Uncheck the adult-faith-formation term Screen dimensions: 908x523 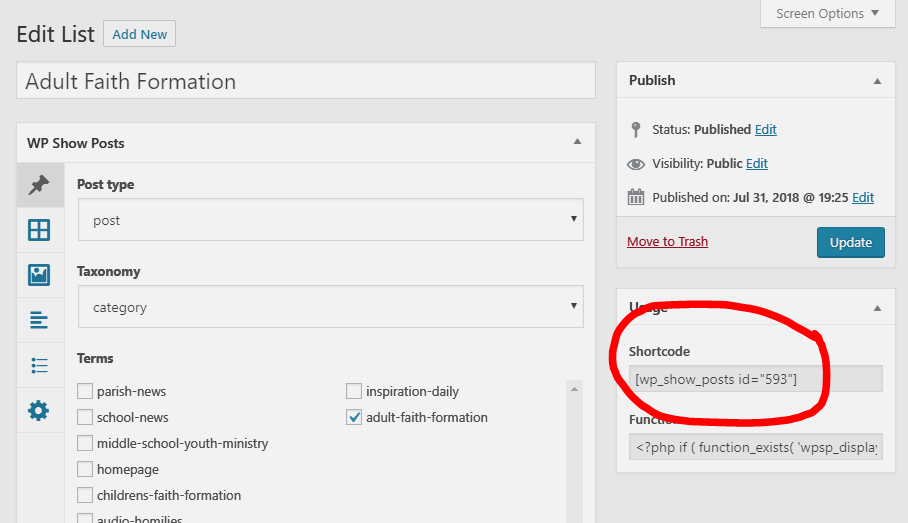[x=354, y=418]
